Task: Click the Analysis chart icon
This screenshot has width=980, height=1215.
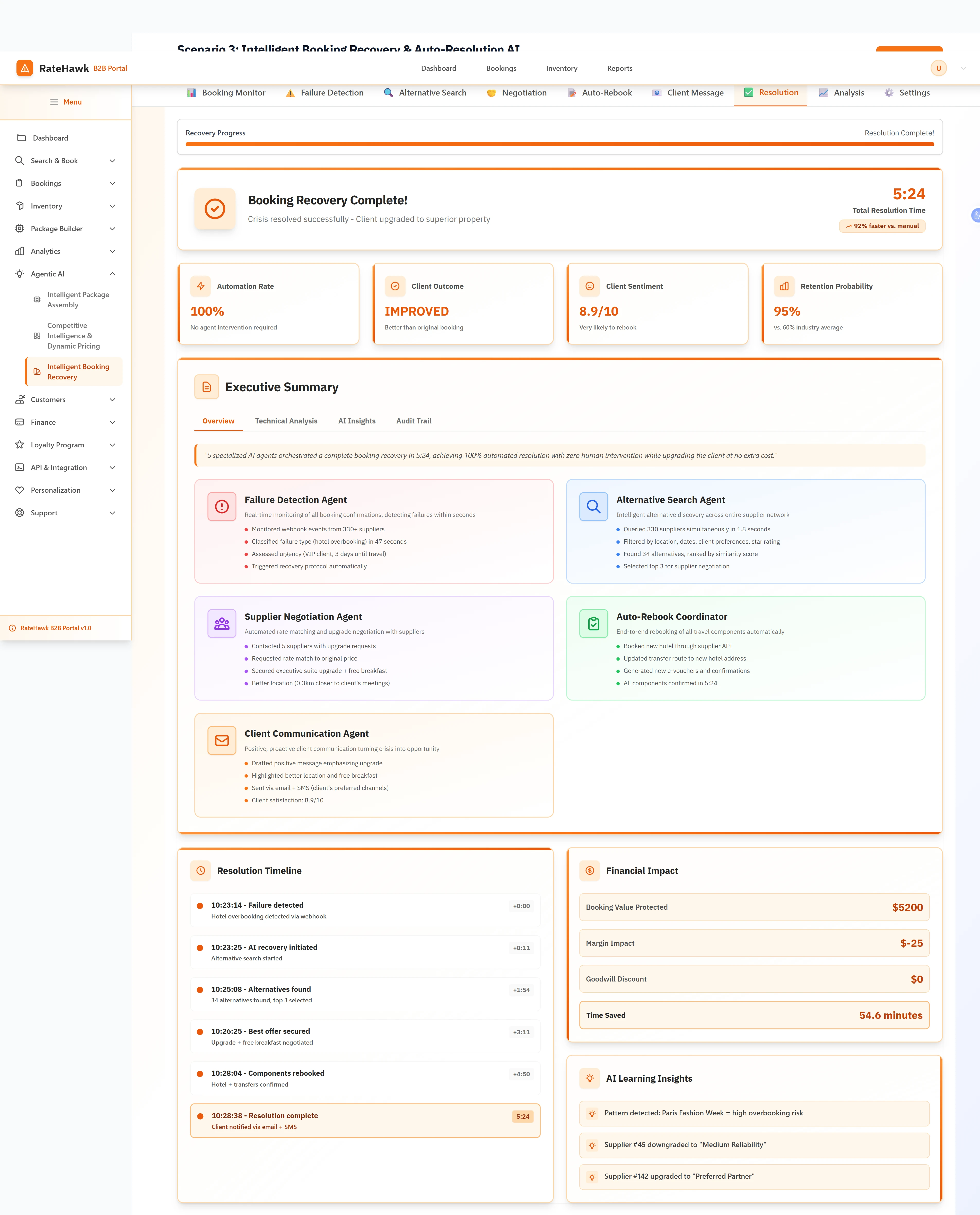Action: (824, 93)
